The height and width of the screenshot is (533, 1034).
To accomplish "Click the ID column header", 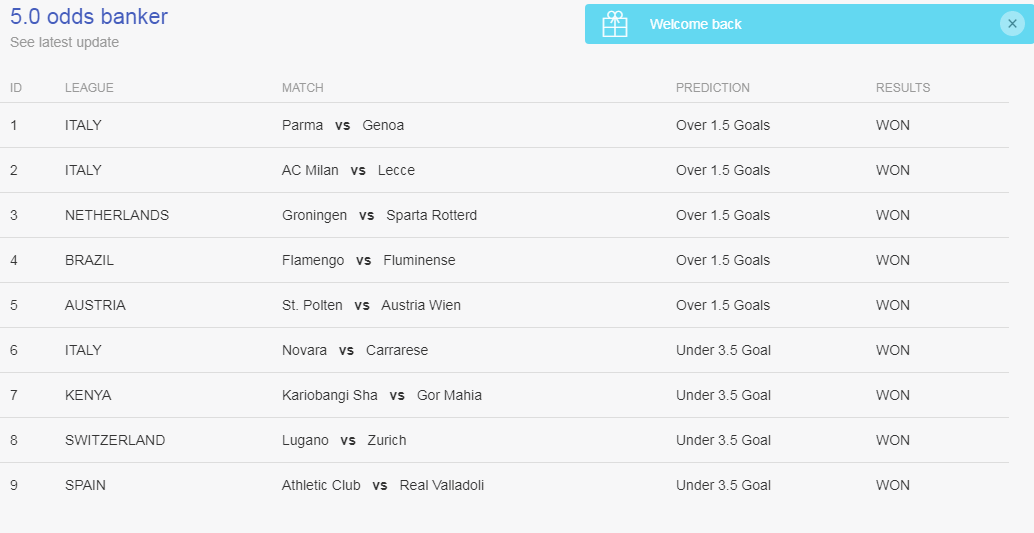I will (16, 88).
